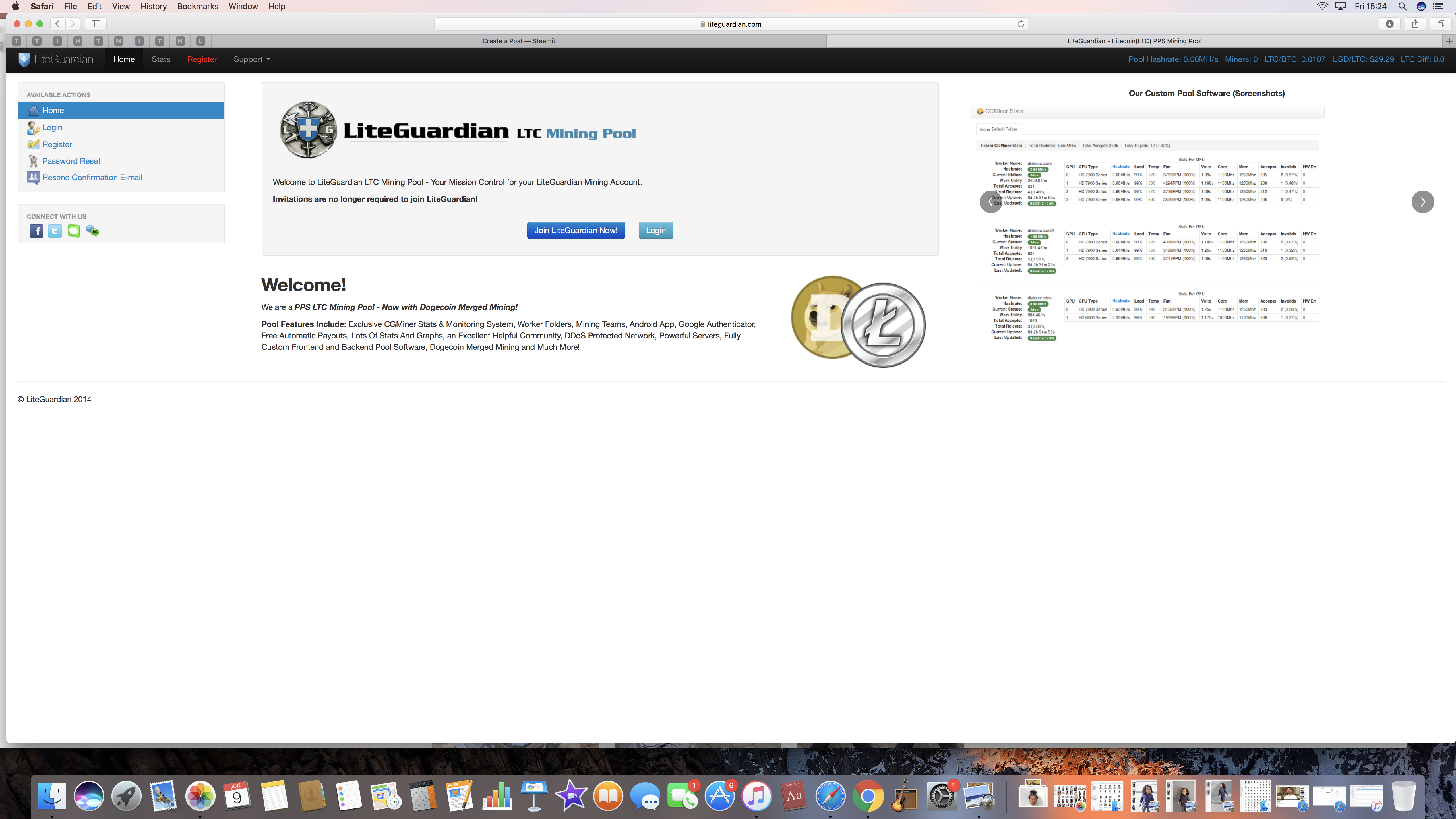The width and height of the screenshot is (1456, 819).
Task: Open the App Store in the Dock
Action: click(719, 796)
